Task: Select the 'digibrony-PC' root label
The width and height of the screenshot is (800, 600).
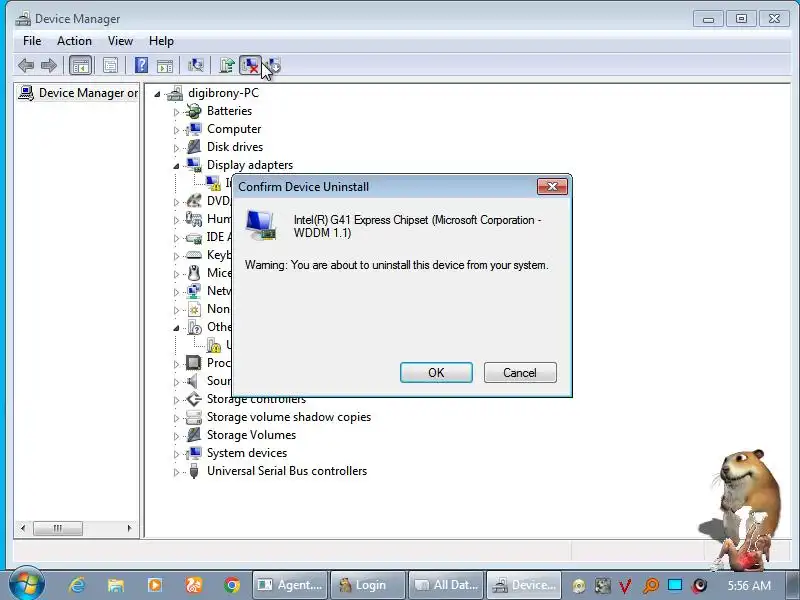Action: [223, 93]
